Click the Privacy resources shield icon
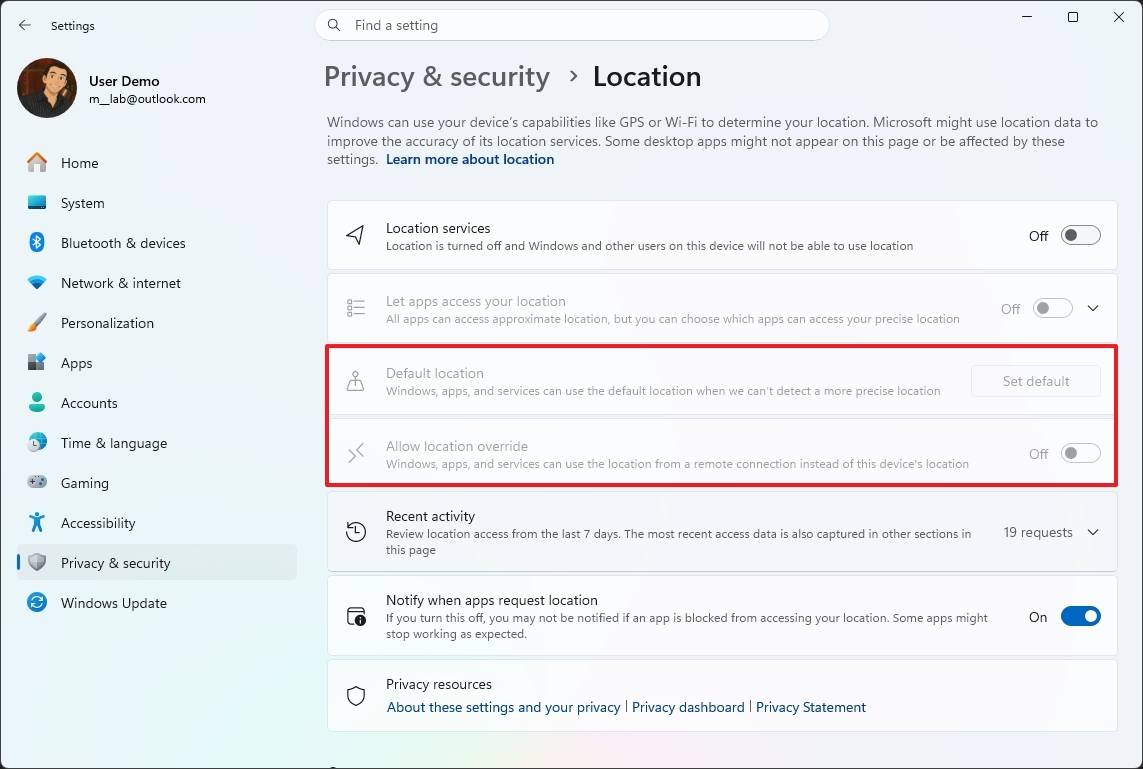 [356, 696]
